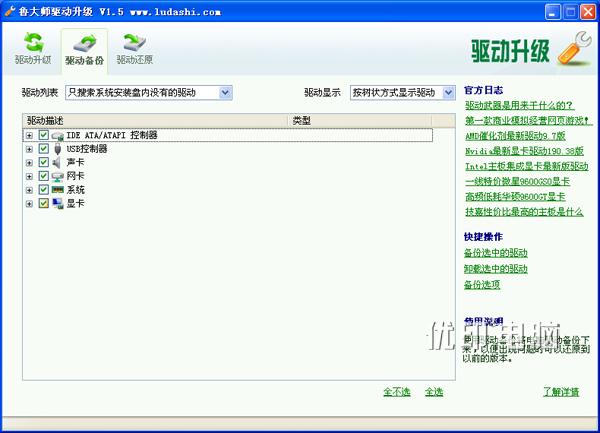Select the 声卡 tree row text
The width and height of the screenshot is (600, 433).
tap(75, 163)
